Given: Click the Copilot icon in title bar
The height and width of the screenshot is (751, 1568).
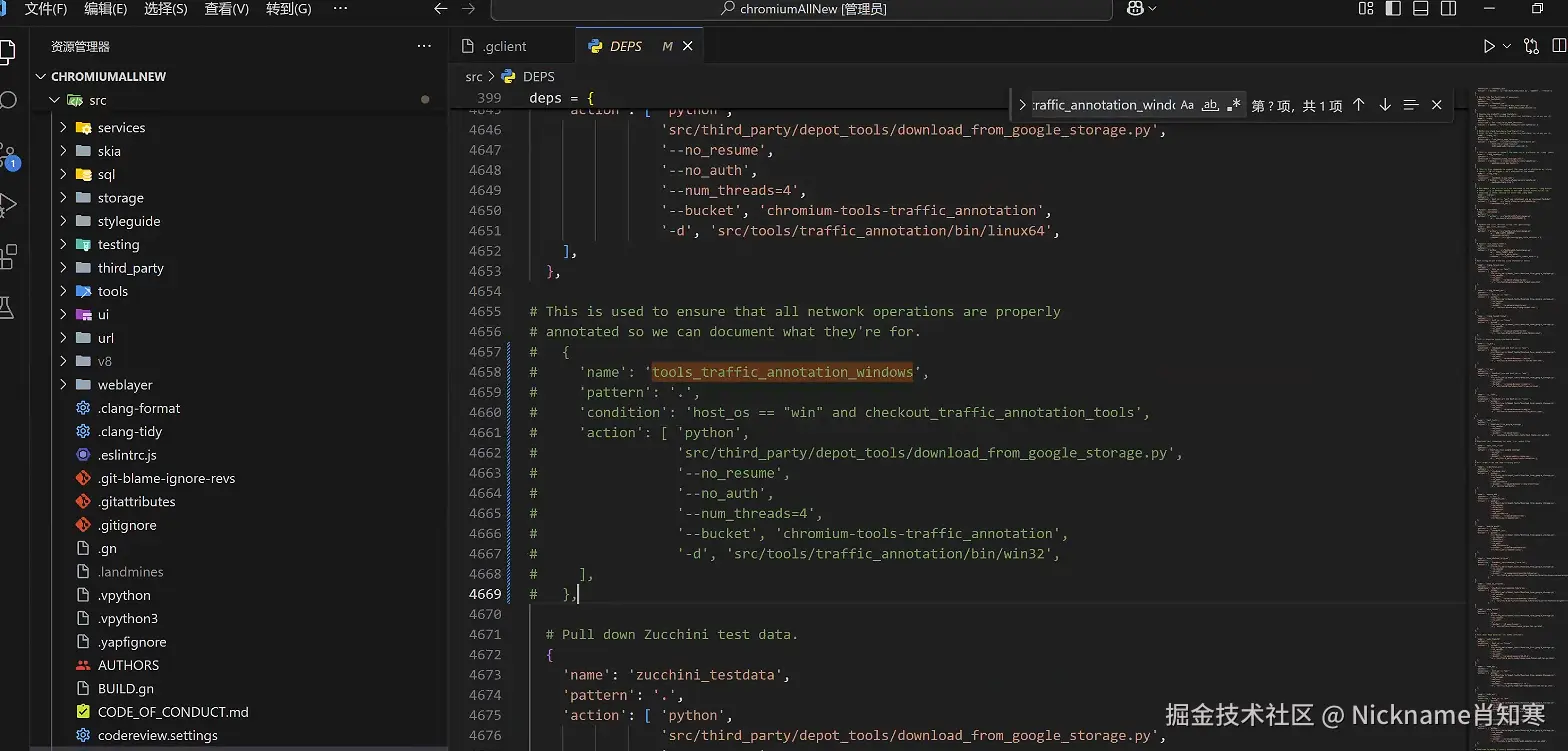Looking at the screenshot, I should point(1135,9).
